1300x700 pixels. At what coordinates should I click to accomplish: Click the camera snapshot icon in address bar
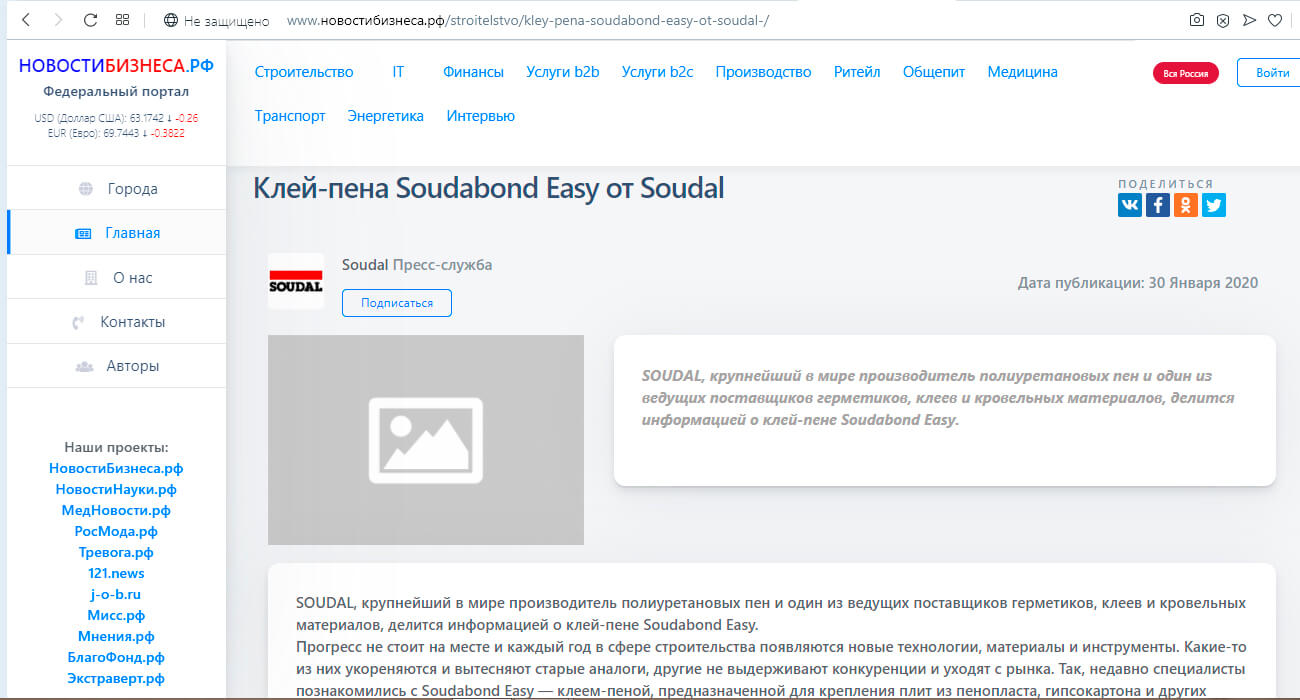pyautogui.click(x=1197, y=20)
